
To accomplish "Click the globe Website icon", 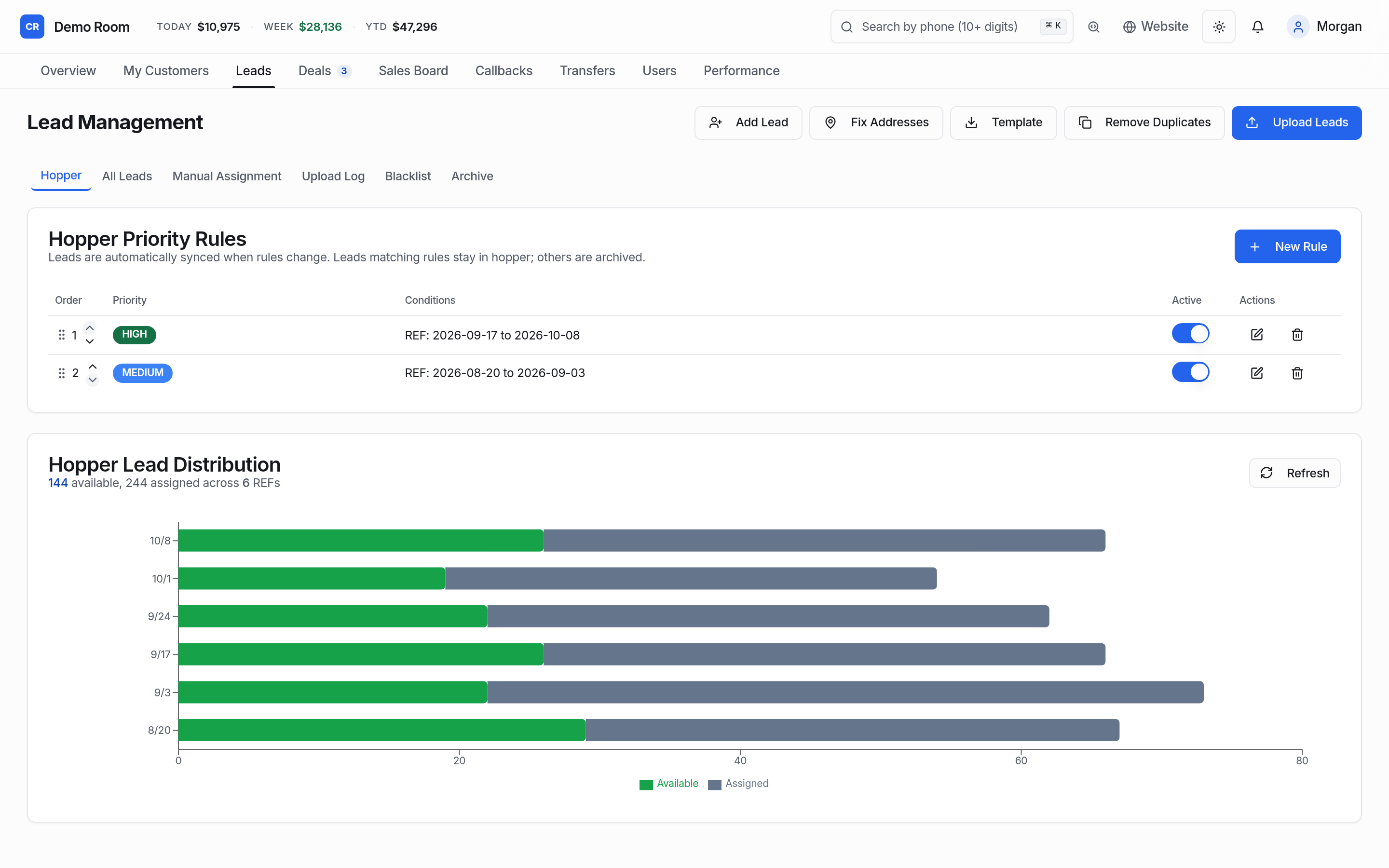I will 1129,27.
